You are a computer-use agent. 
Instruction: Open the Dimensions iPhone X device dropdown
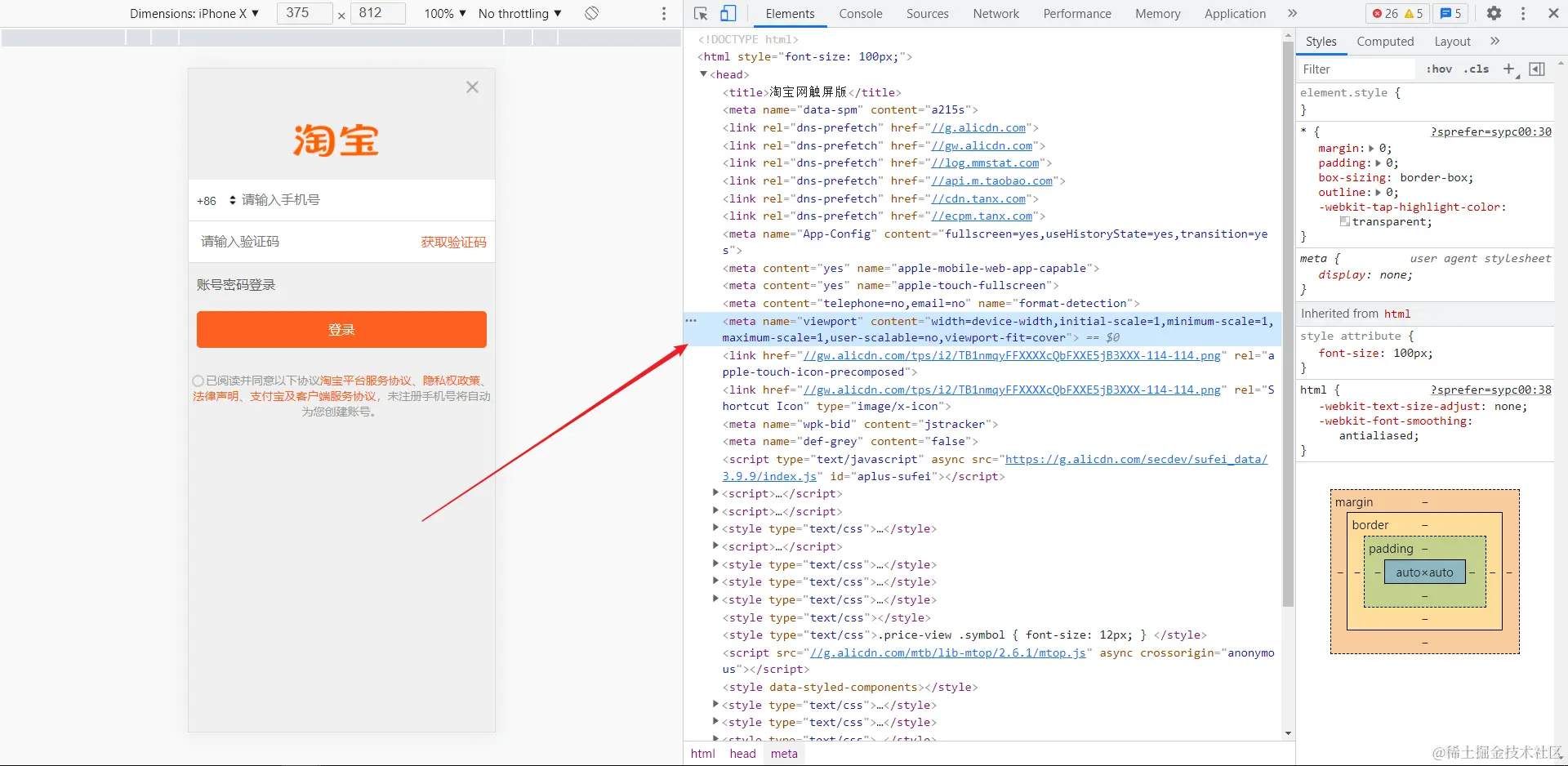pyautogui.click(x=194, y=13)
